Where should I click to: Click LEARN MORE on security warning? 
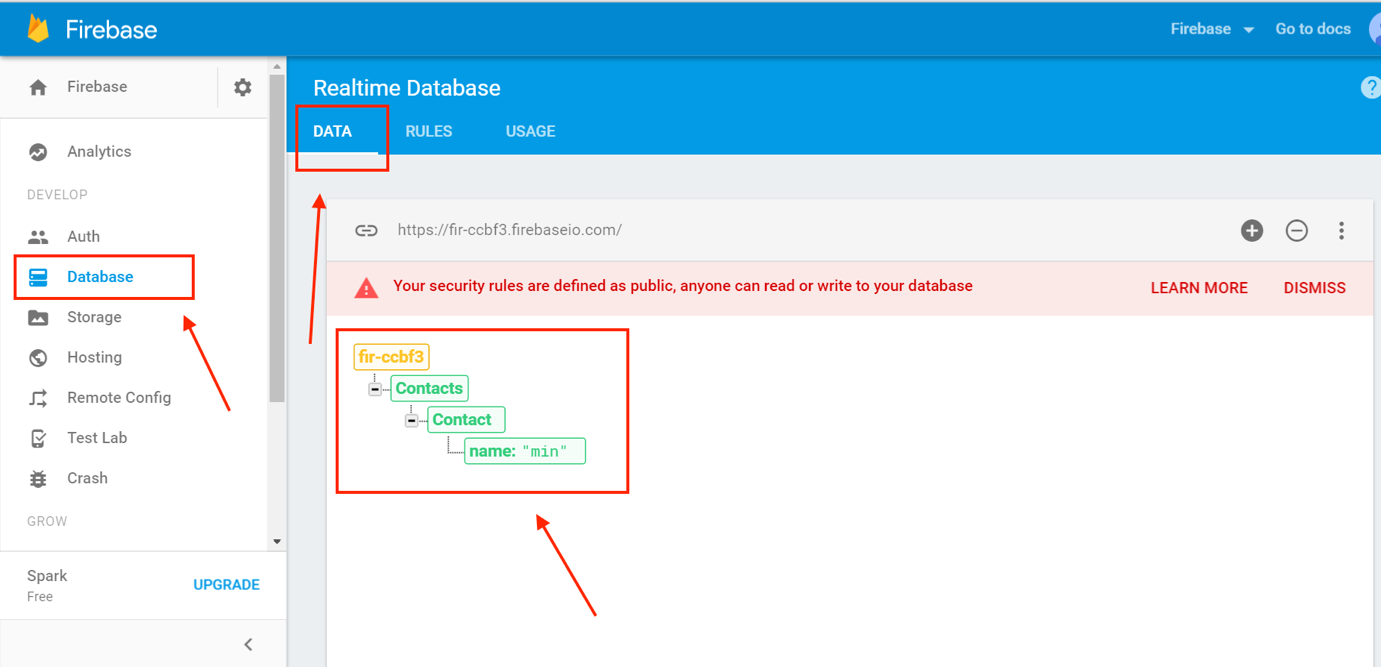point(1199,288)
